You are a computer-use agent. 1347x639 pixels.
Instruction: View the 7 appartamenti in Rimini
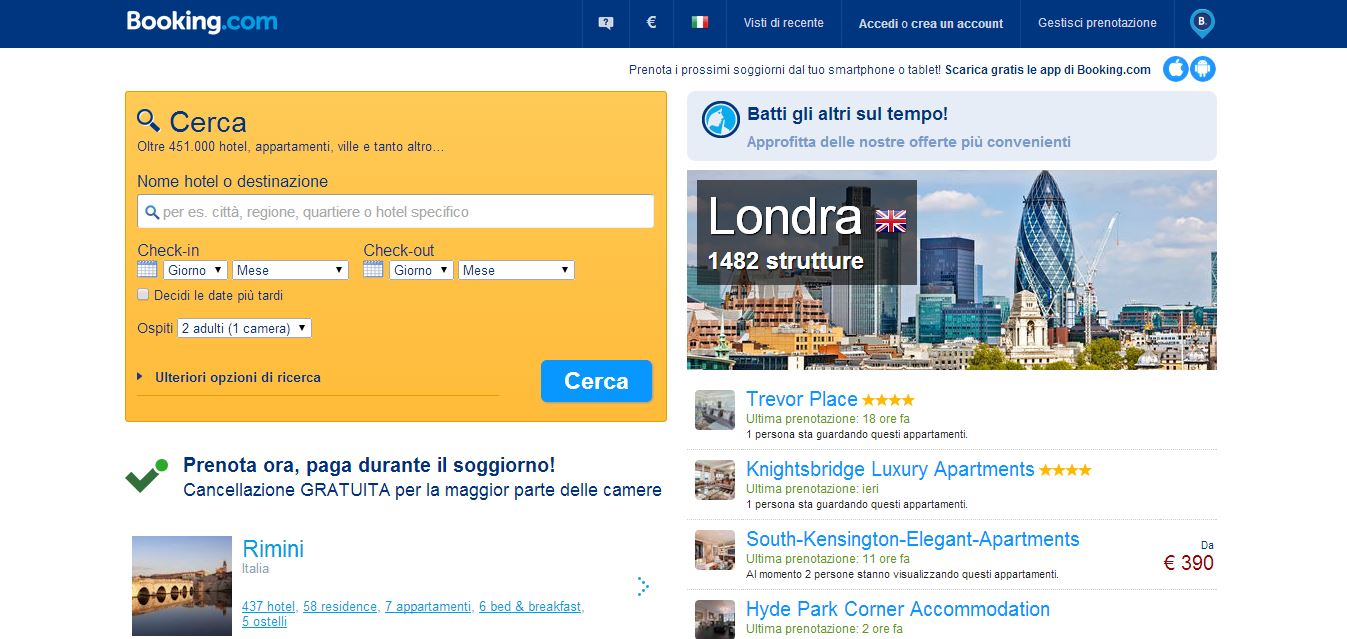tap(428, 607)
